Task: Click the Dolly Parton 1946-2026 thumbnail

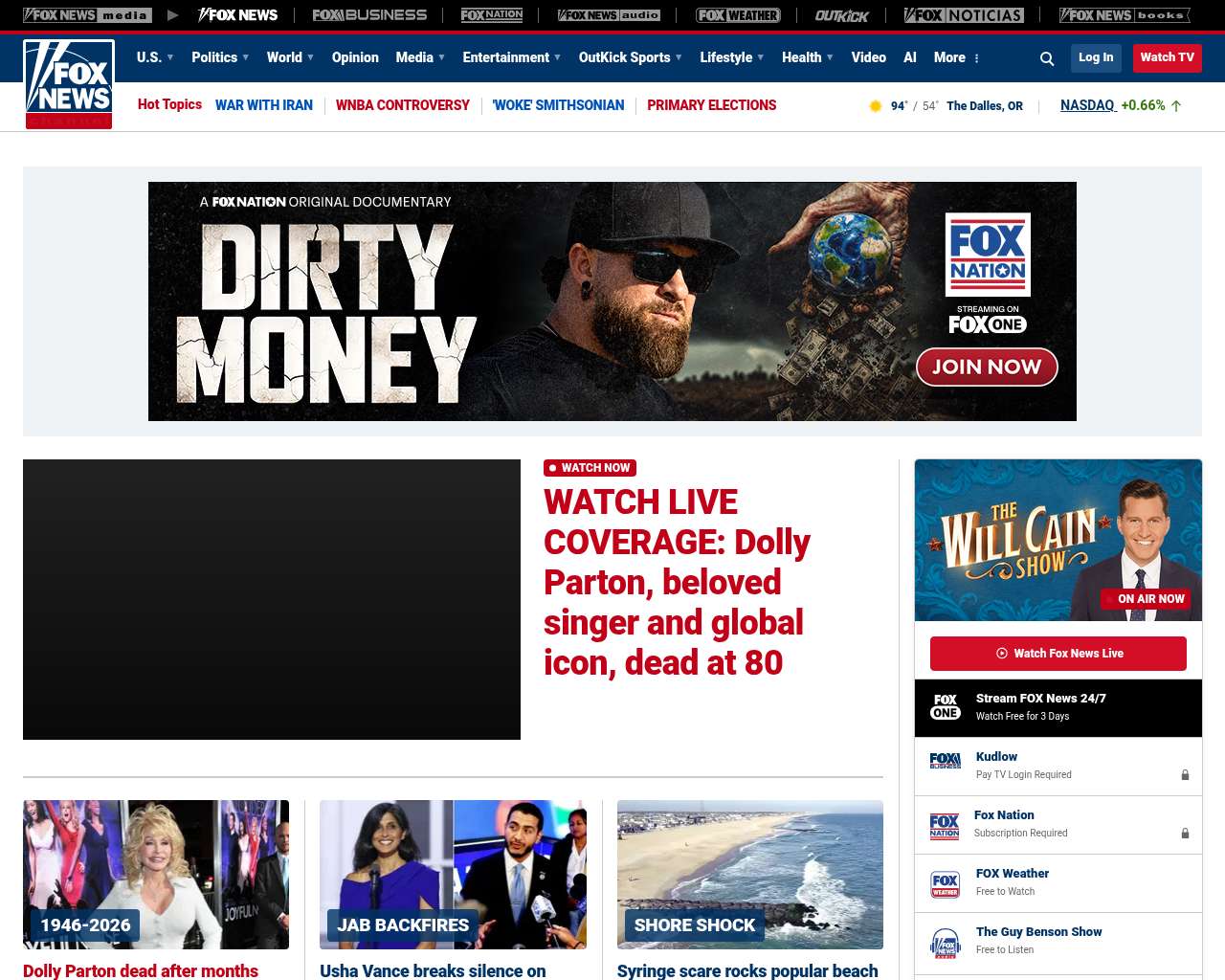Action: [156, 875]
